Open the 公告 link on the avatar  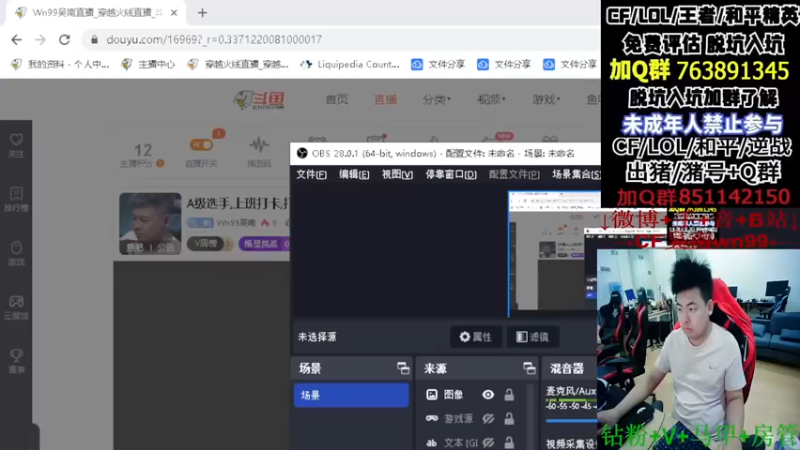coord(166,247)
